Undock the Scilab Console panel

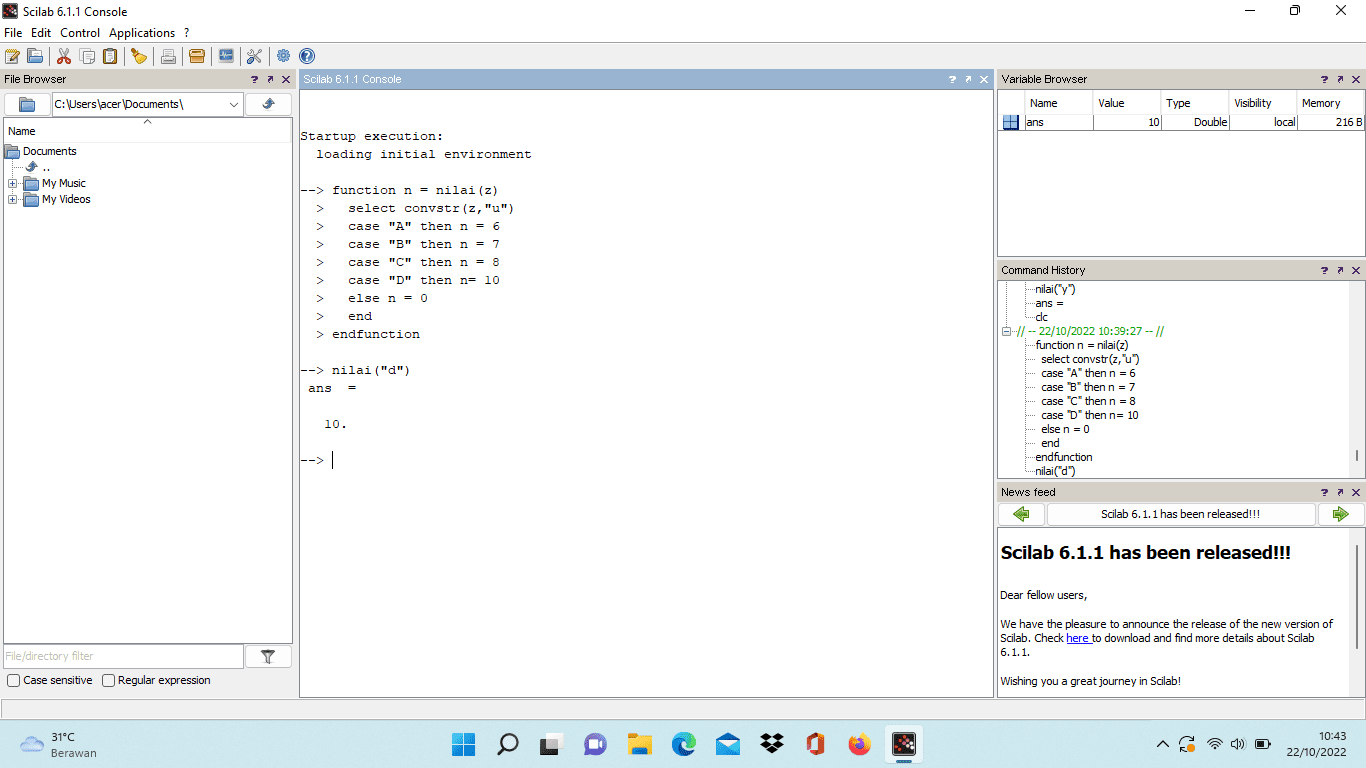(968, 79)
